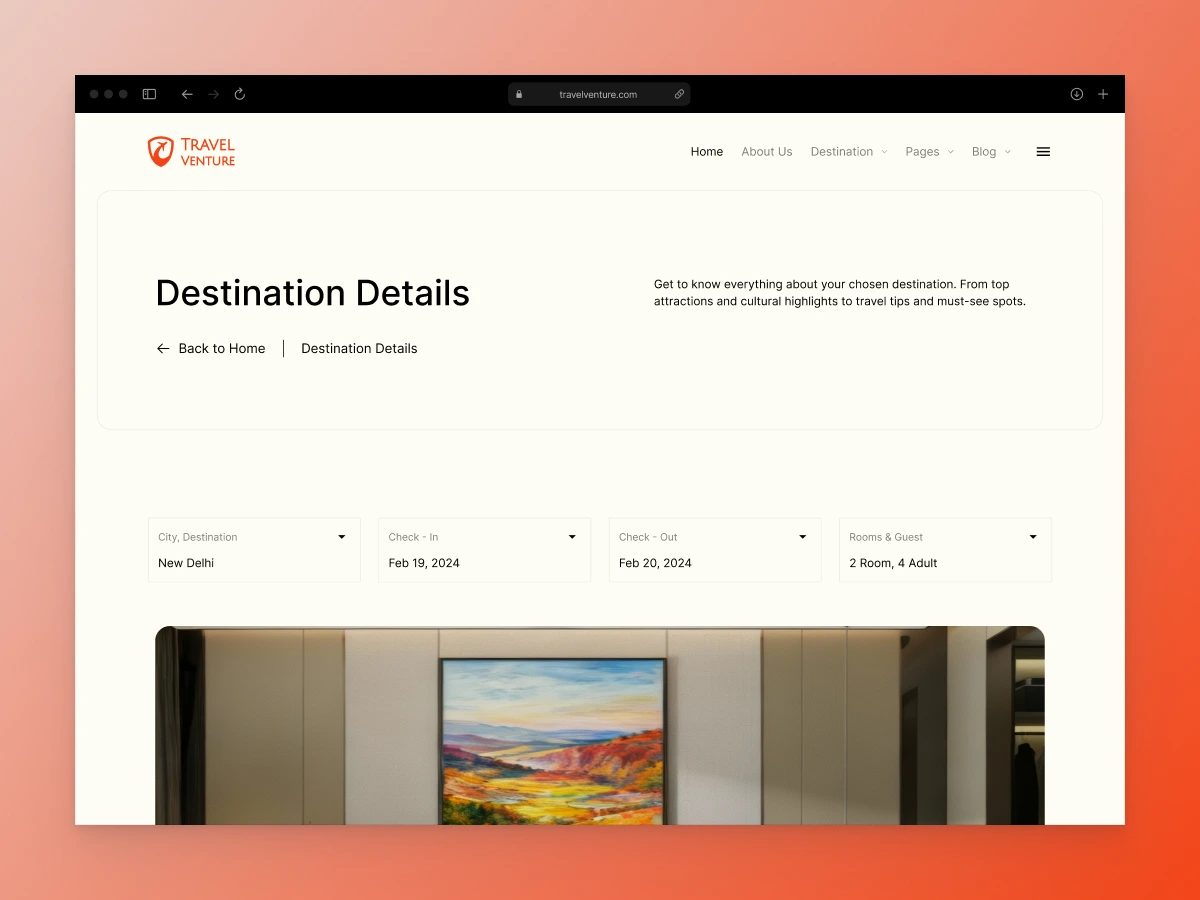Image resolution: width=1200 pixels, height=900 pixels.
Task: Select the Home menu item
Action: [707, 151]
